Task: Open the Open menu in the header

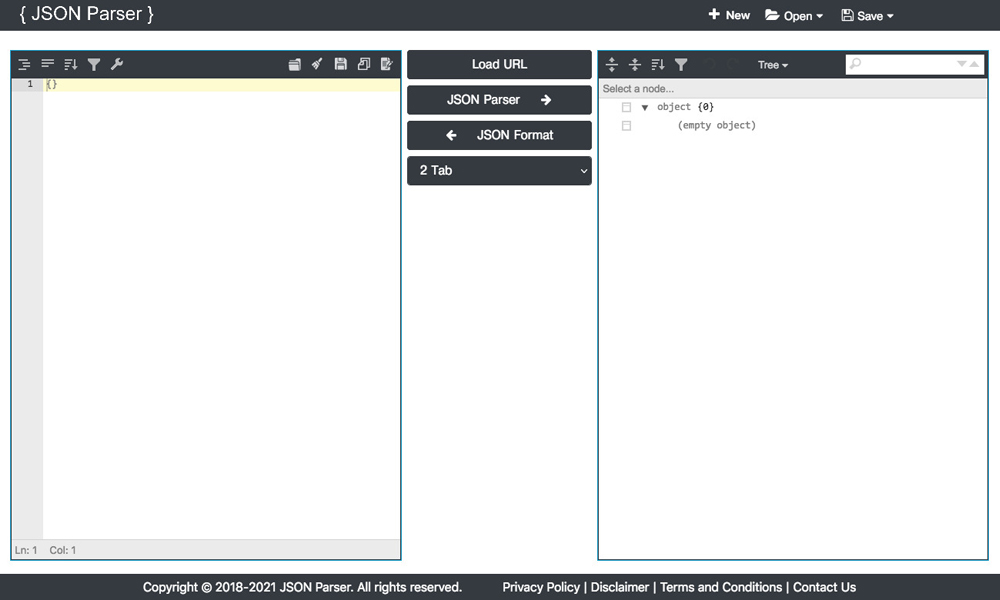Action: (x=794, y=16)
